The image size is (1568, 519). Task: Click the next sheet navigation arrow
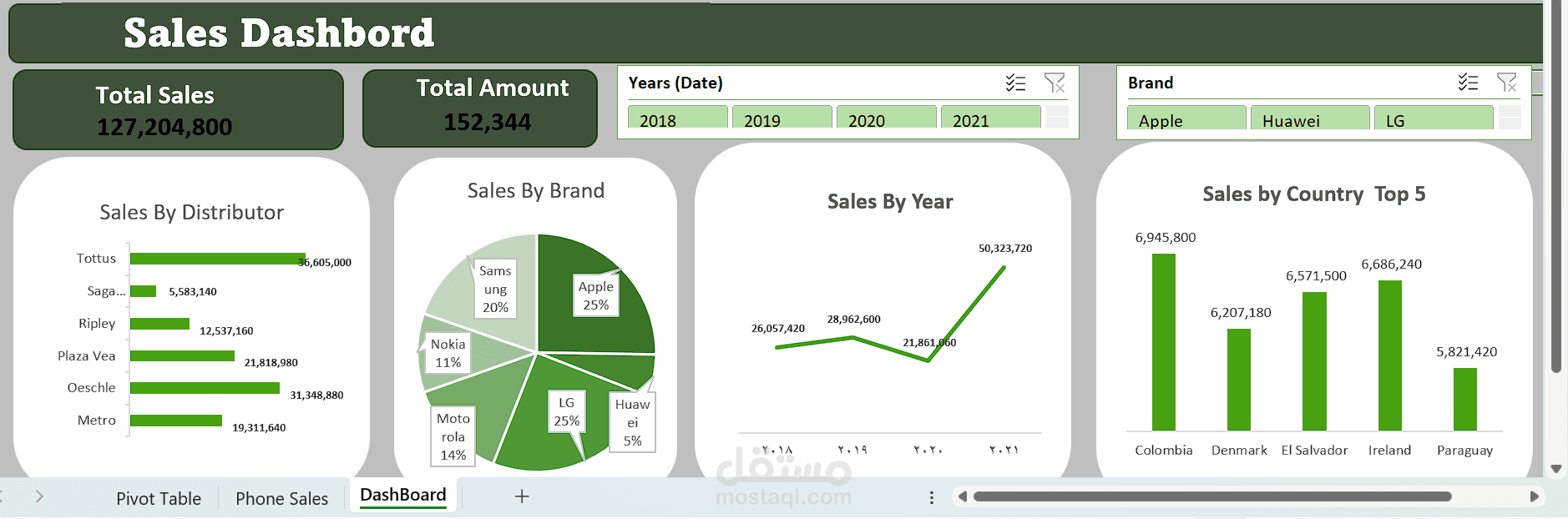[x=39, y=496]
